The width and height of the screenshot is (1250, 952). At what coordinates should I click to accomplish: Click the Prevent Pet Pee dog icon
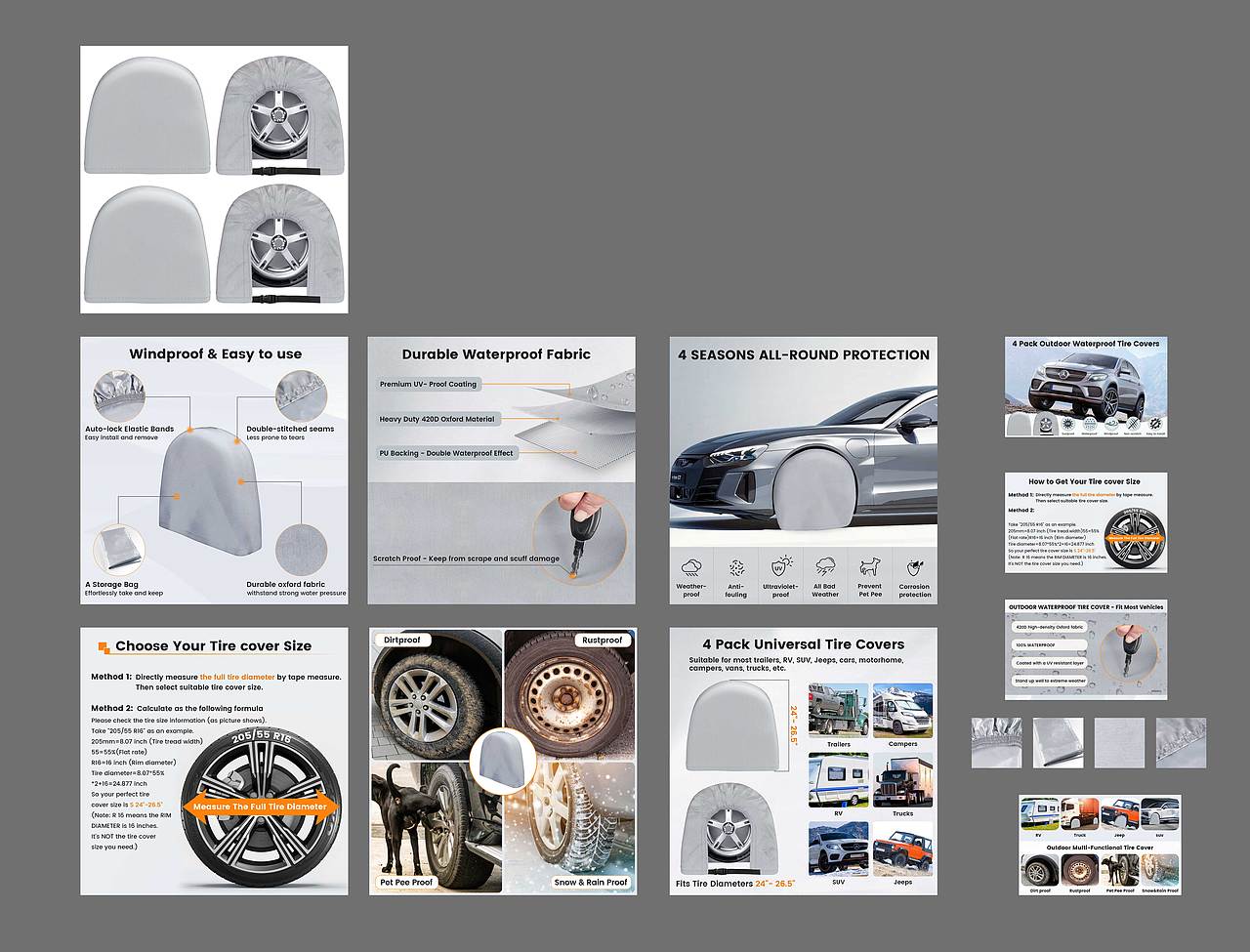[869, 567]
